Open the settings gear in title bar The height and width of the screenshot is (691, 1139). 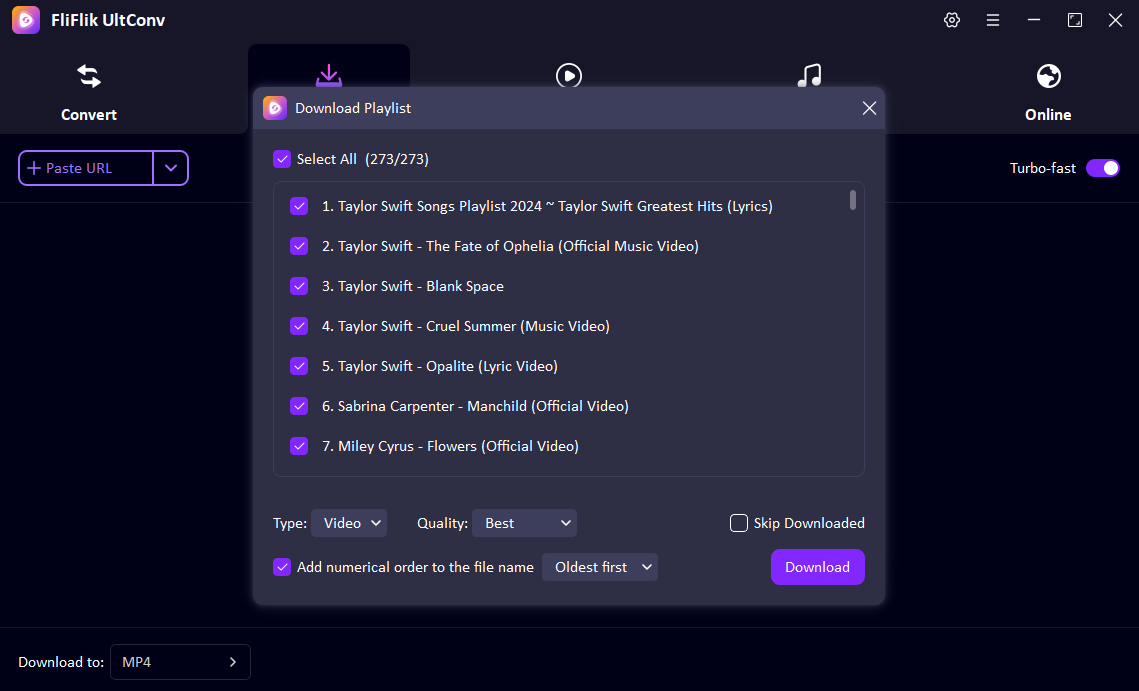(x=952, y=20)
